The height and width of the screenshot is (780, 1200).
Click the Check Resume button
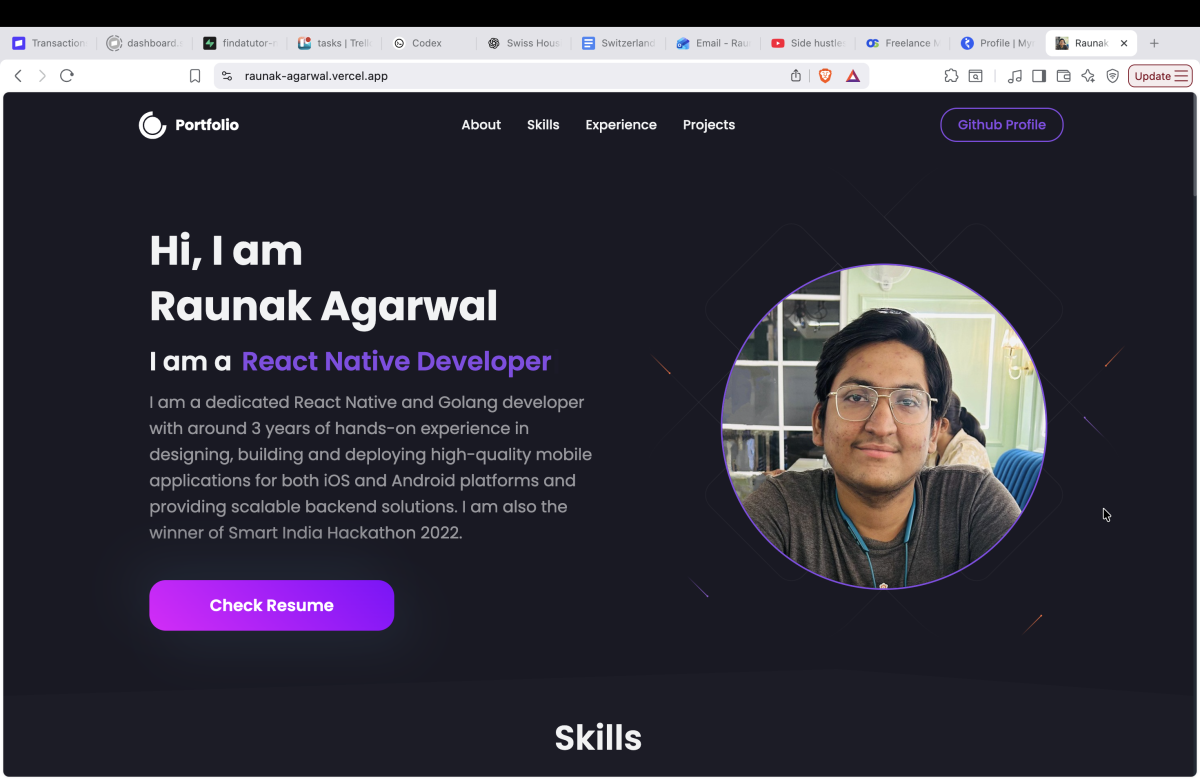pos(272,605)
